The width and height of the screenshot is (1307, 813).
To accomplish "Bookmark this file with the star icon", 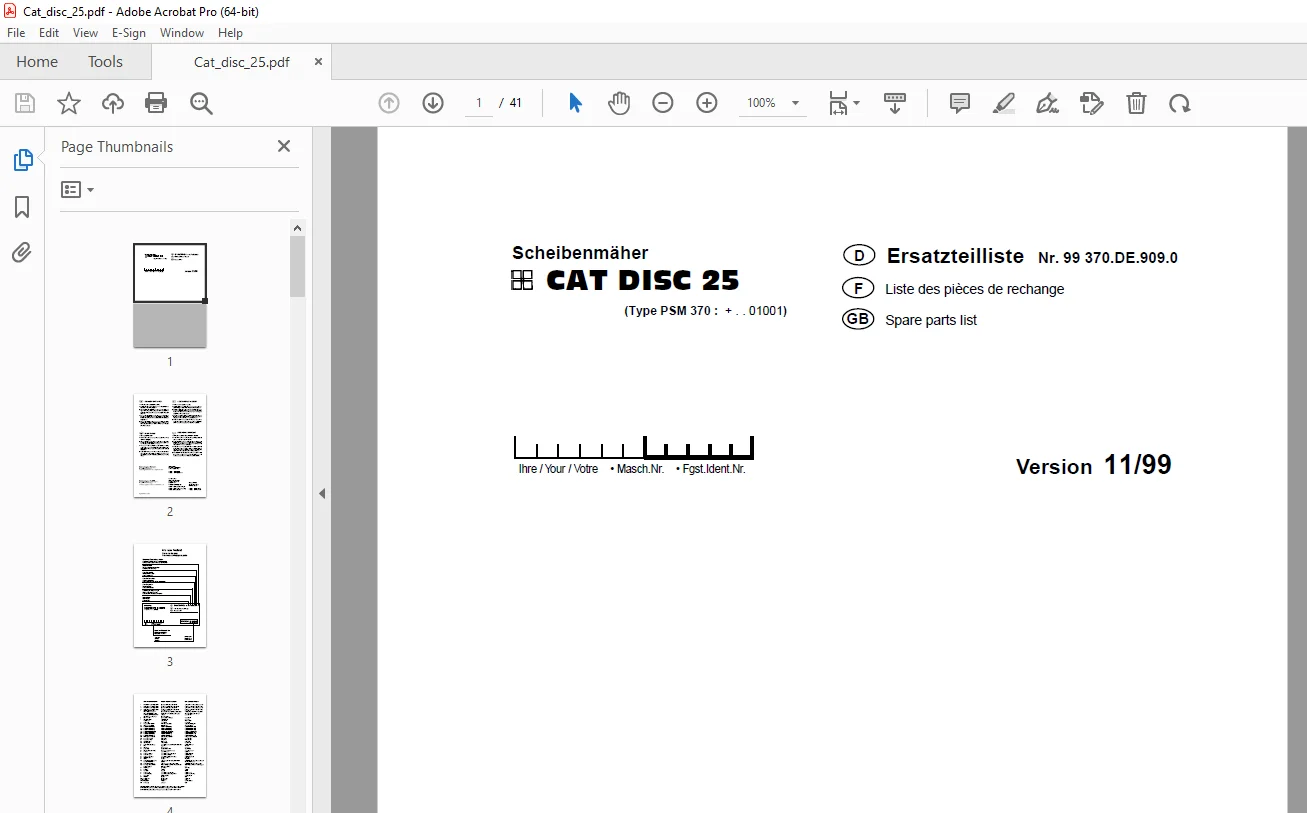I will point(69,103).
